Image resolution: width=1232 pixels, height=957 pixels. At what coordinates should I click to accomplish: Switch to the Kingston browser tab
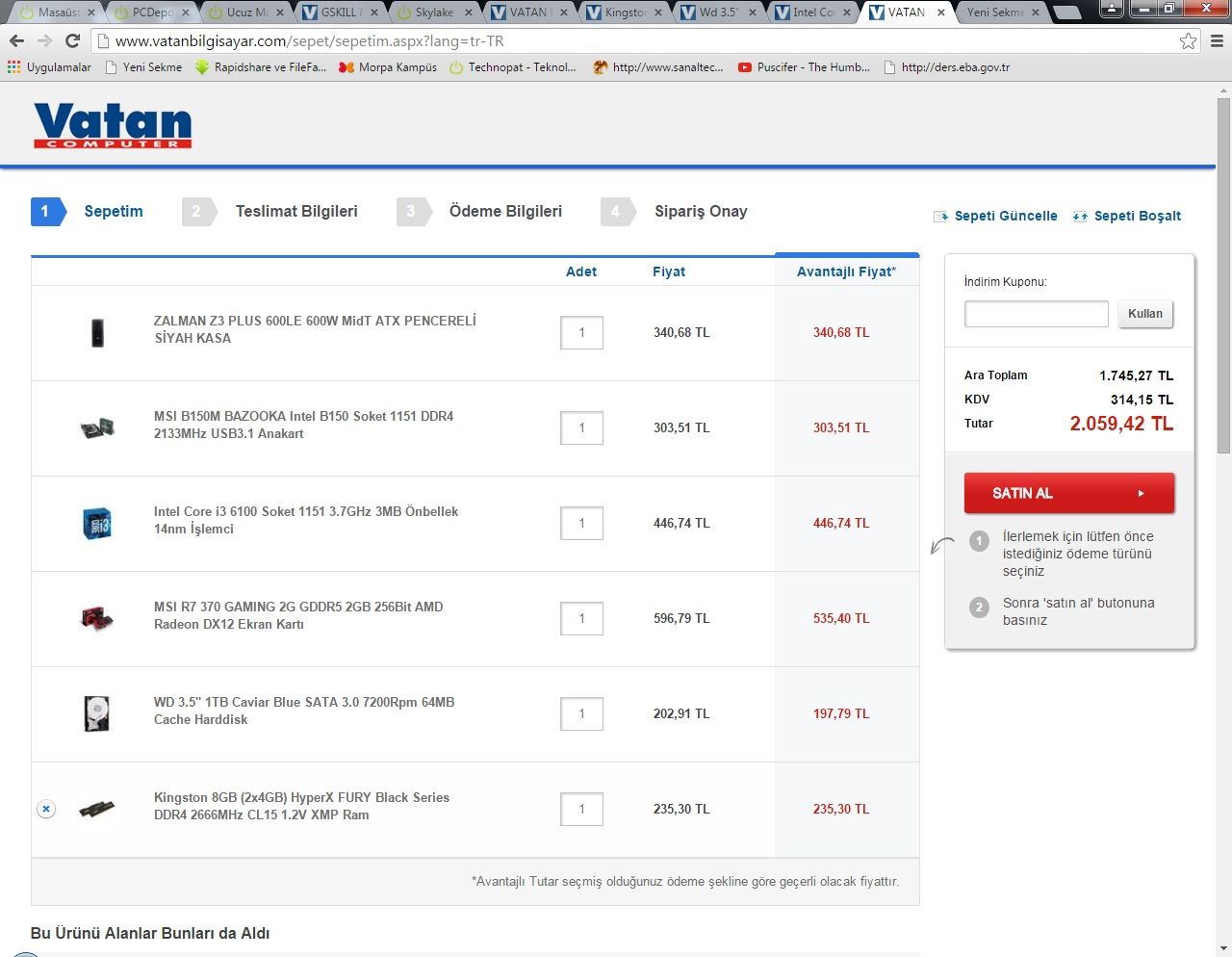point(623,13)
